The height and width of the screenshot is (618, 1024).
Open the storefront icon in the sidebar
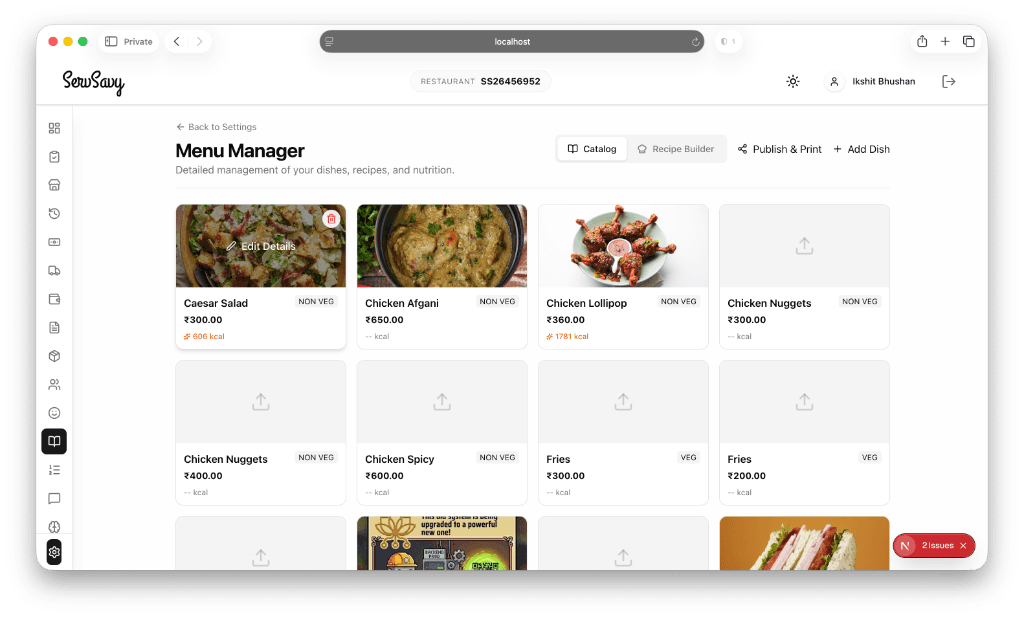[x=54, y=185]
